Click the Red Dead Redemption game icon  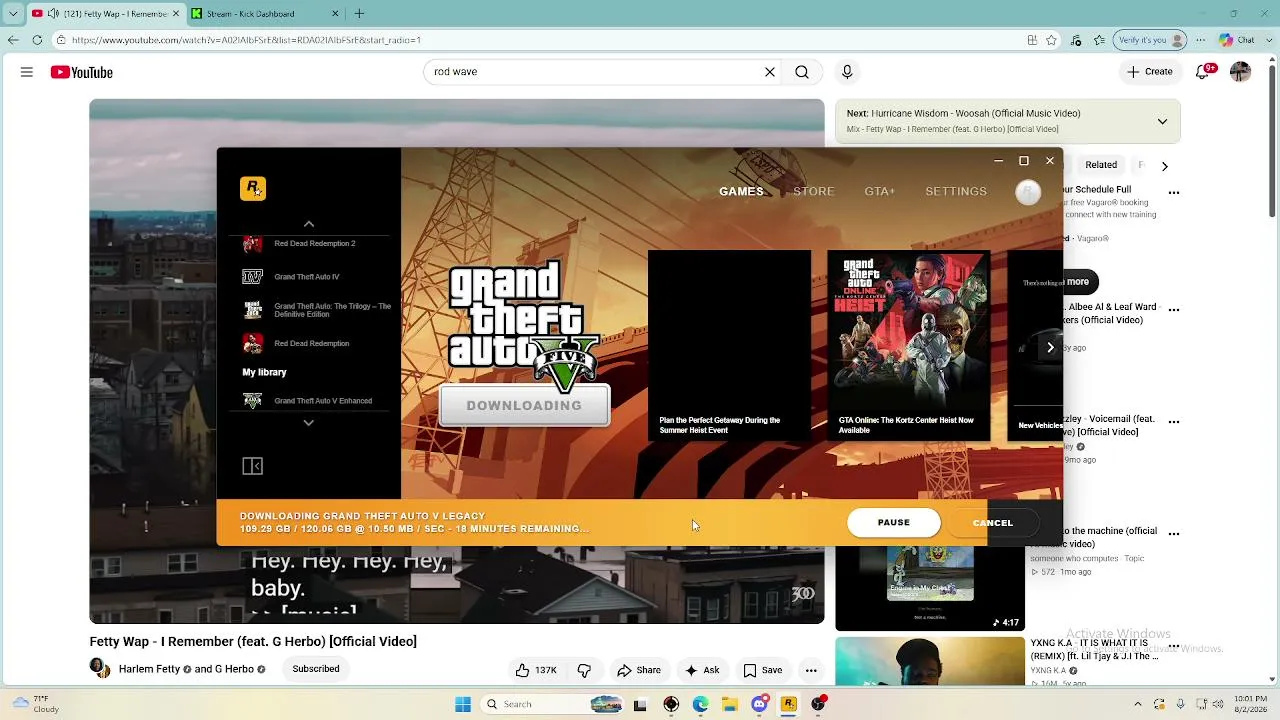pos(253,344)
